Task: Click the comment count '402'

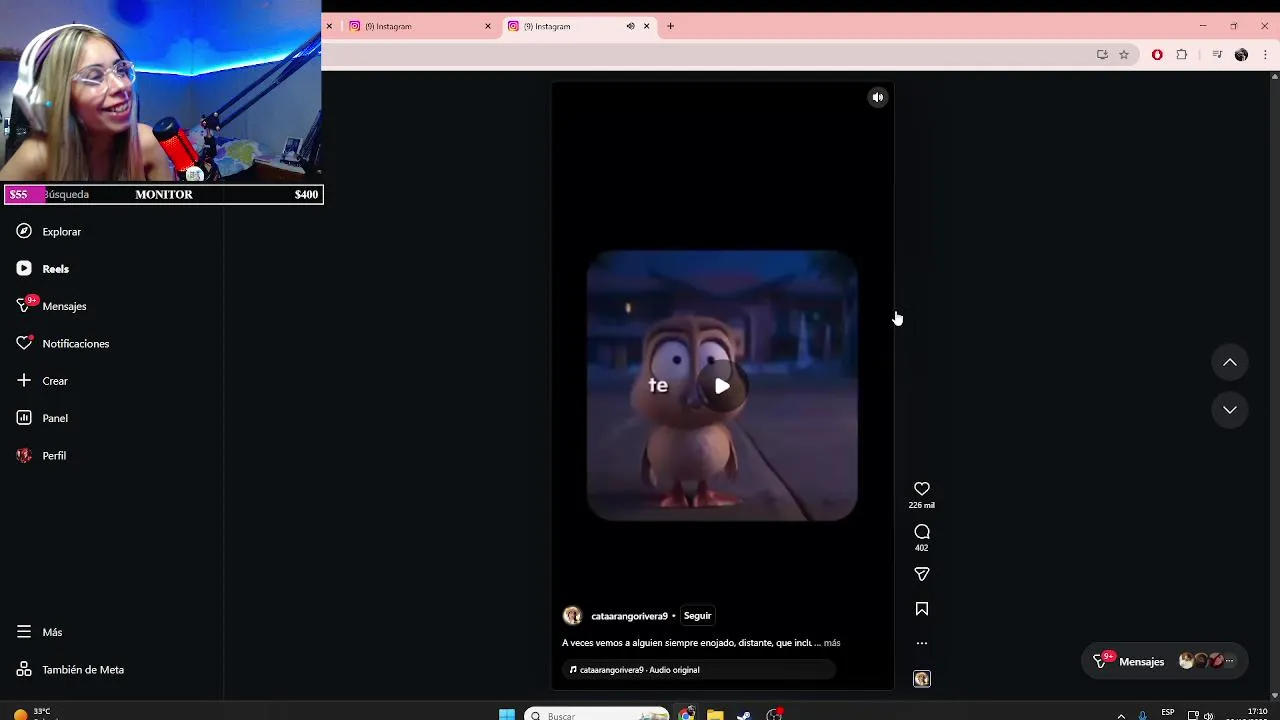Action: 922,548
